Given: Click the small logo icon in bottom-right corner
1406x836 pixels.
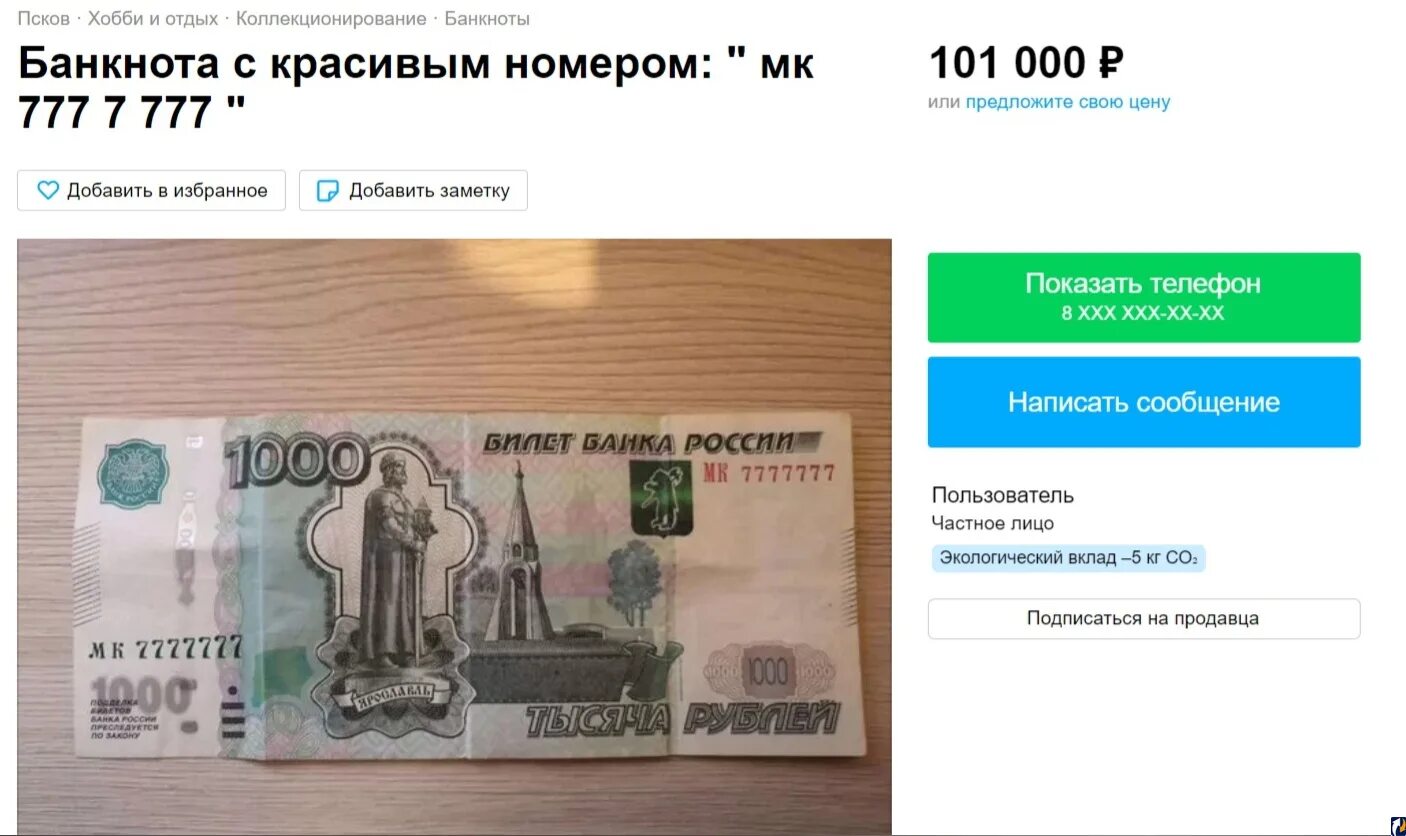Looking at the screenshot, I should tap(1397, 826).
